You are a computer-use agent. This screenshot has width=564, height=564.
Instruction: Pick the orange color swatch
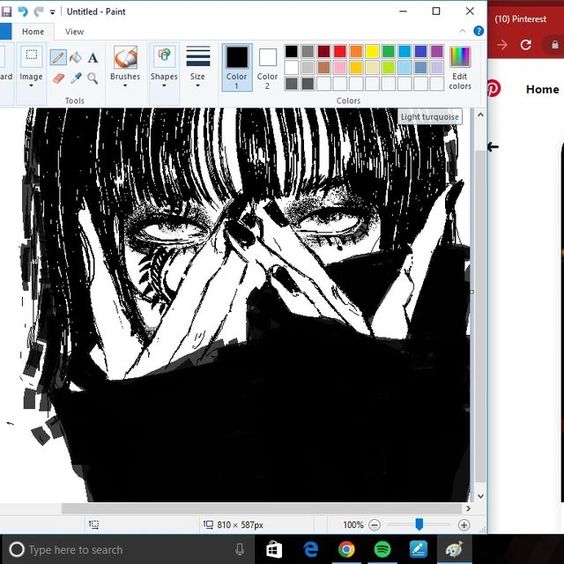click(356, 51)
